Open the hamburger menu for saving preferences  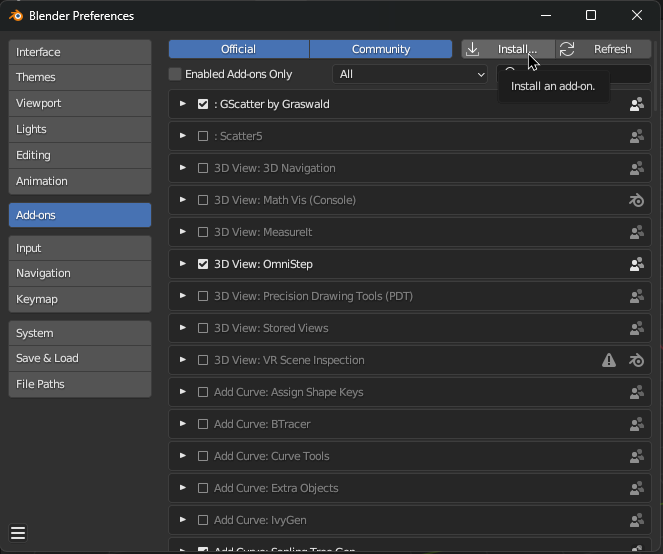(18, 533)
